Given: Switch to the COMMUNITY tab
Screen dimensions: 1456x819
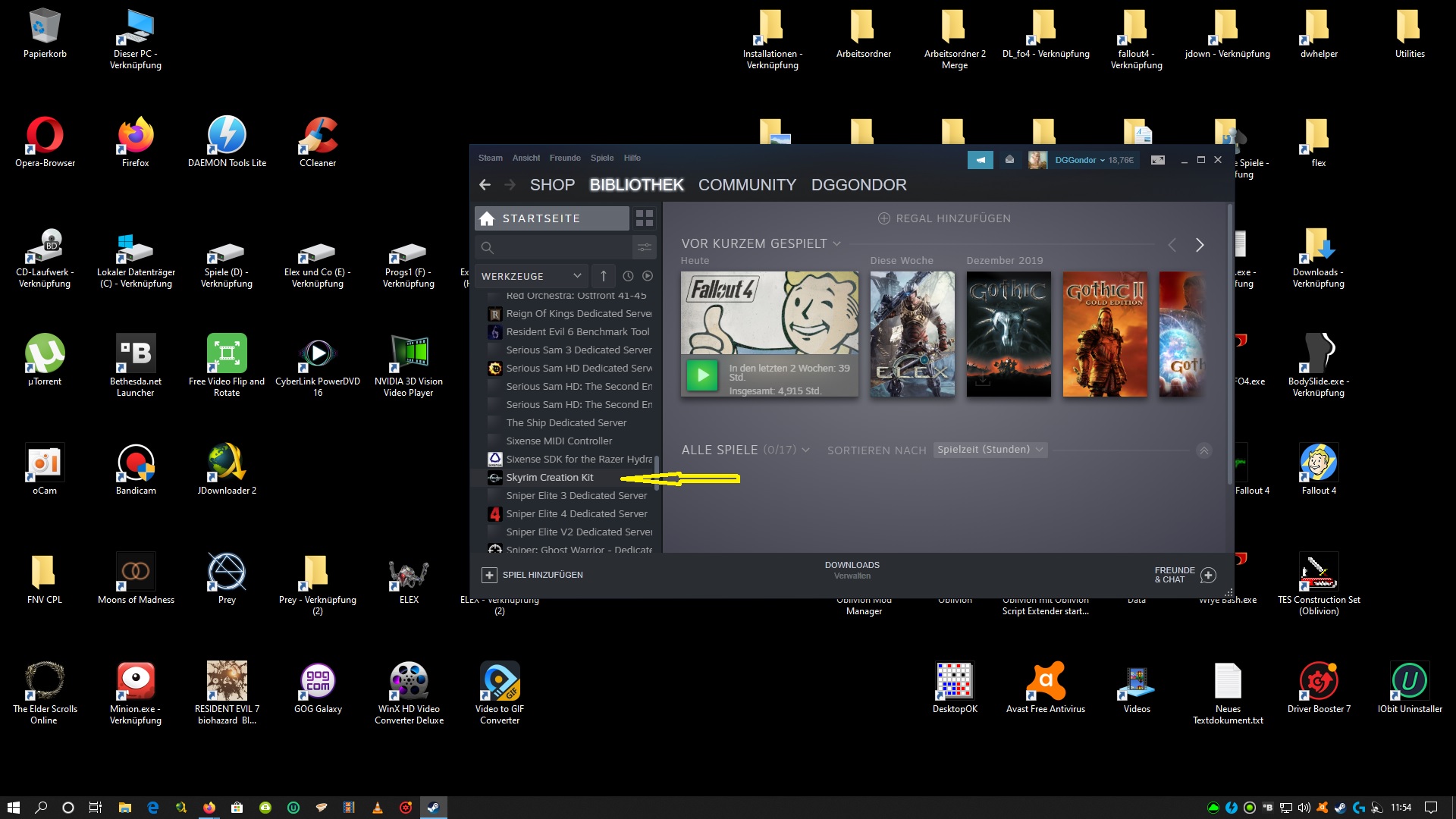Looking at the screenshot, I should (x=746, y=185).
